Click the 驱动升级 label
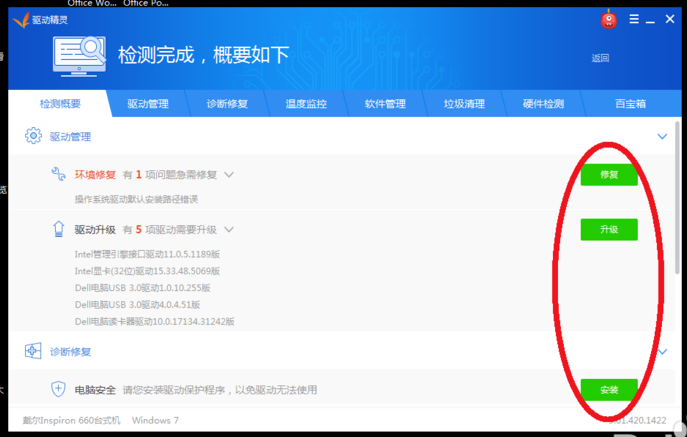The height and width of the screenshot is (437, 687). pyautogui.click(x=95, y=230)
